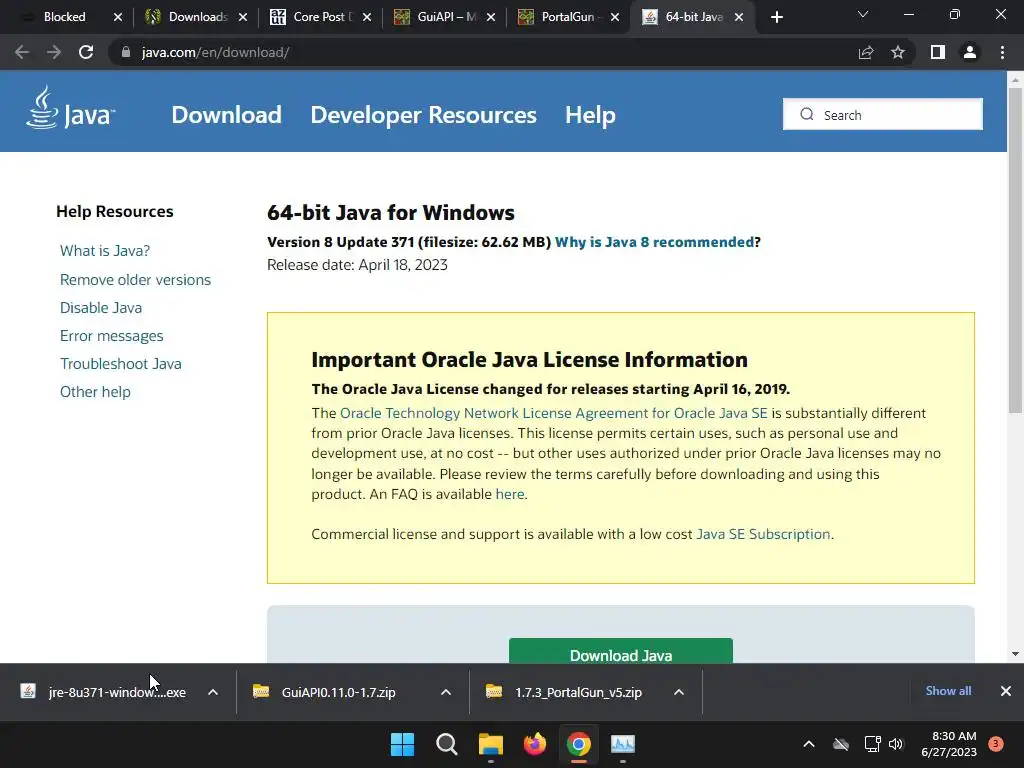Open the Chrome three-dot menu
The width and height of the screenshot is (1024, 768).
1002,52
